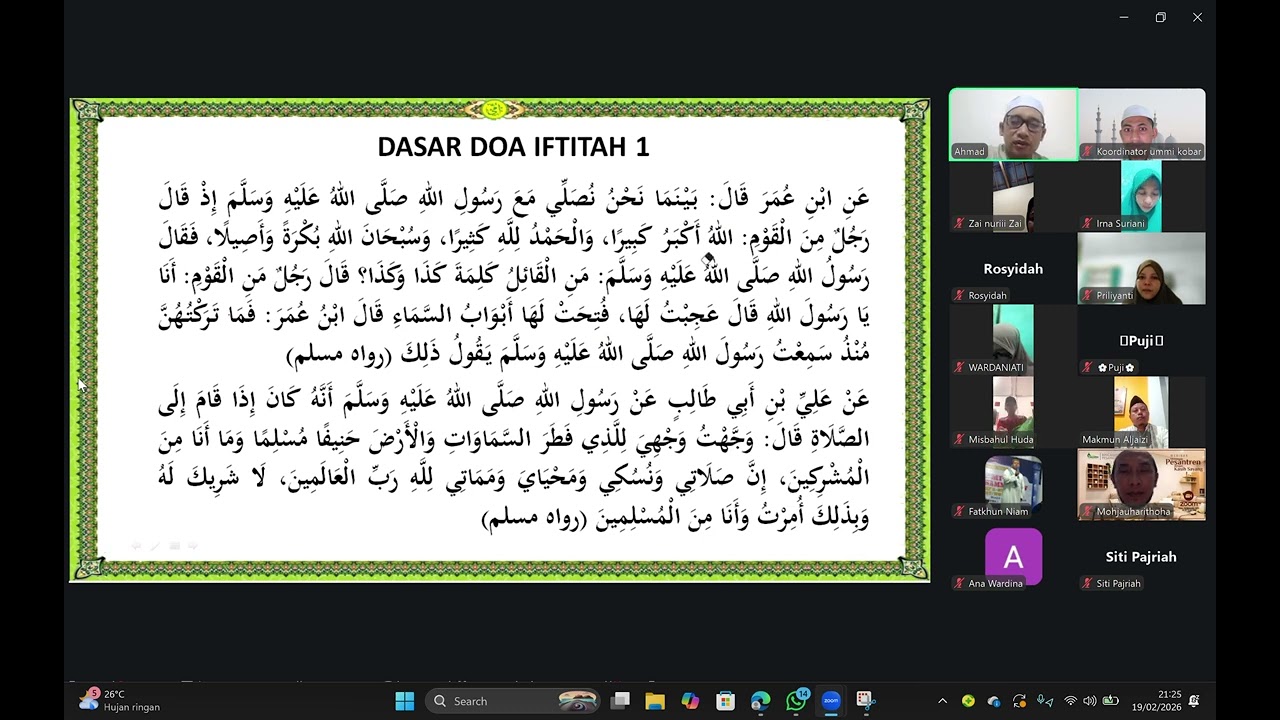Select Ahmad's video tile
Image resolution: width=1280 pixels, height=720 pixels.
(1013, 124)
